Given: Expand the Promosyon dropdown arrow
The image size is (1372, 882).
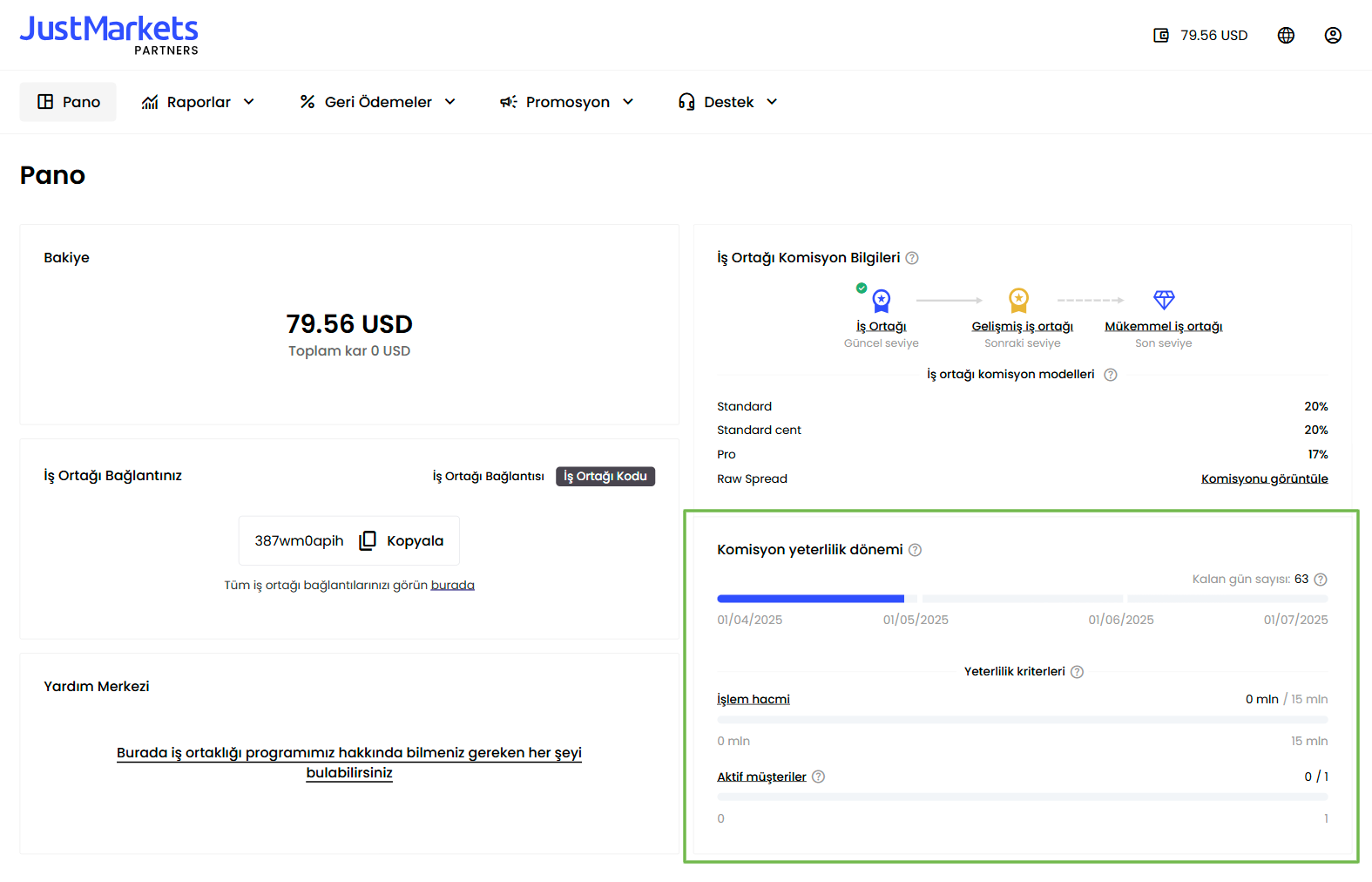Looking at the screenshot, I should click(x=628, y=102).
